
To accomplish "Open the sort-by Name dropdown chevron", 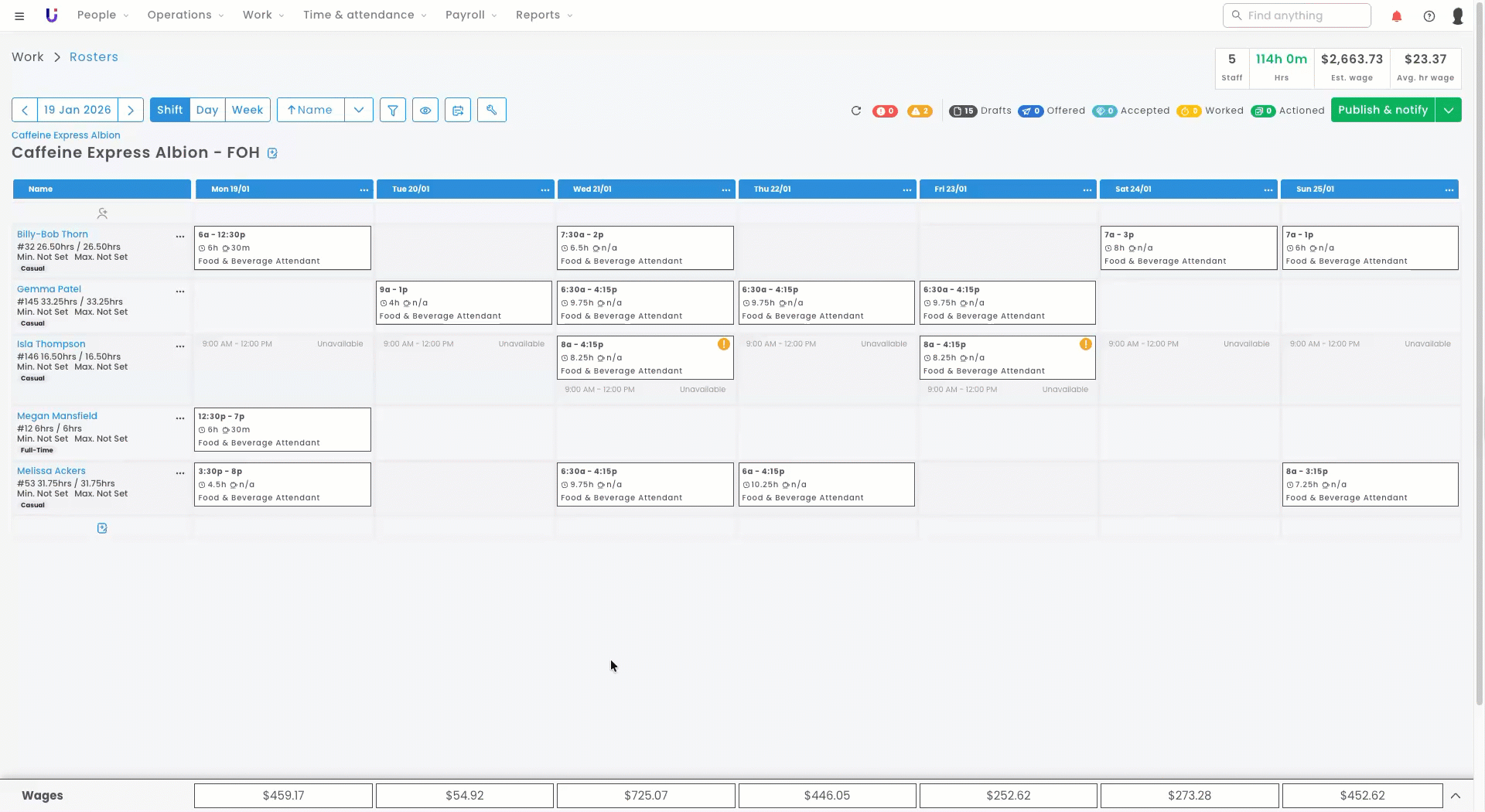I will (359, 110).
